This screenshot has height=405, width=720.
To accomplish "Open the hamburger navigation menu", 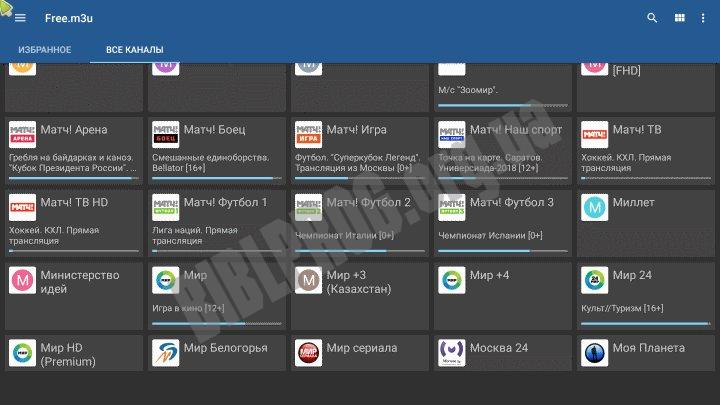I will coord(20,18).
